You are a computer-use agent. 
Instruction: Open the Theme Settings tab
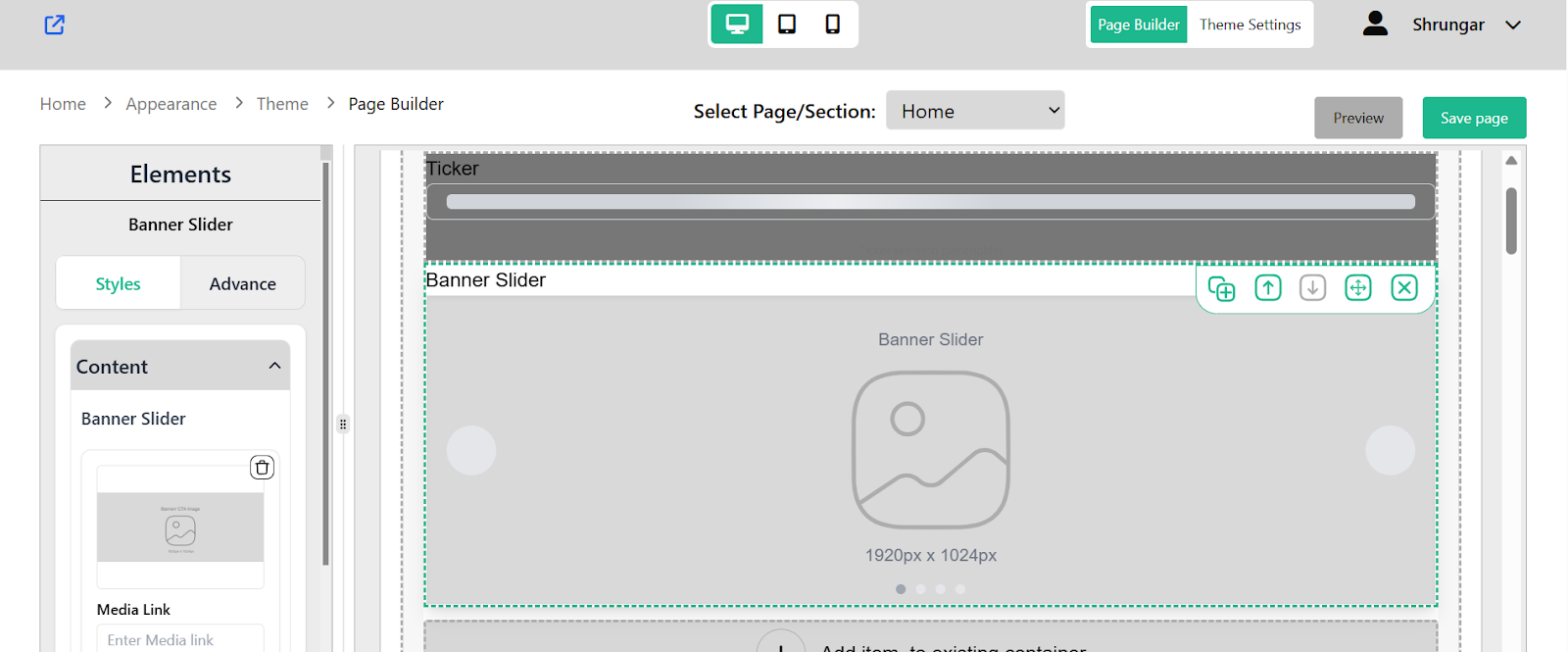[1249, 25]
